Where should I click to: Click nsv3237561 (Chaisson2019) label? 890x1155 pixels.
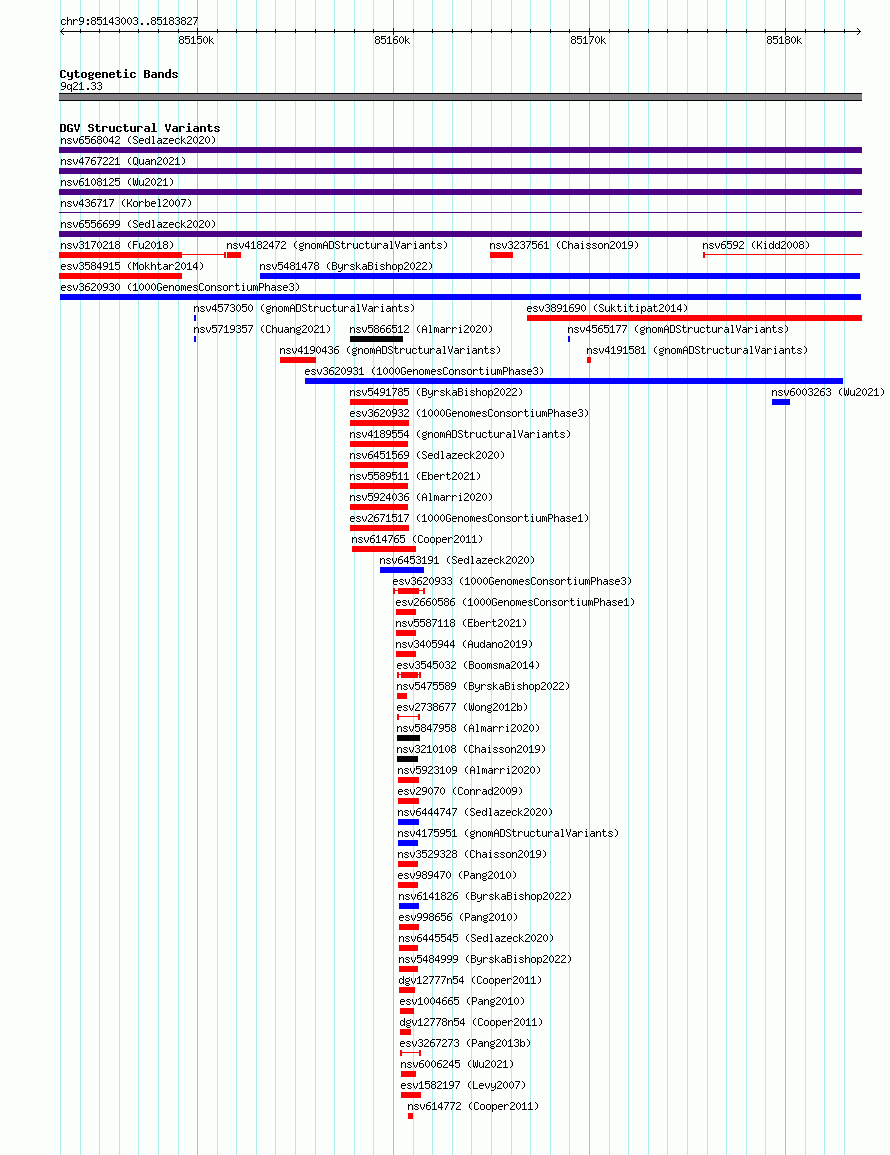point(564,245)
